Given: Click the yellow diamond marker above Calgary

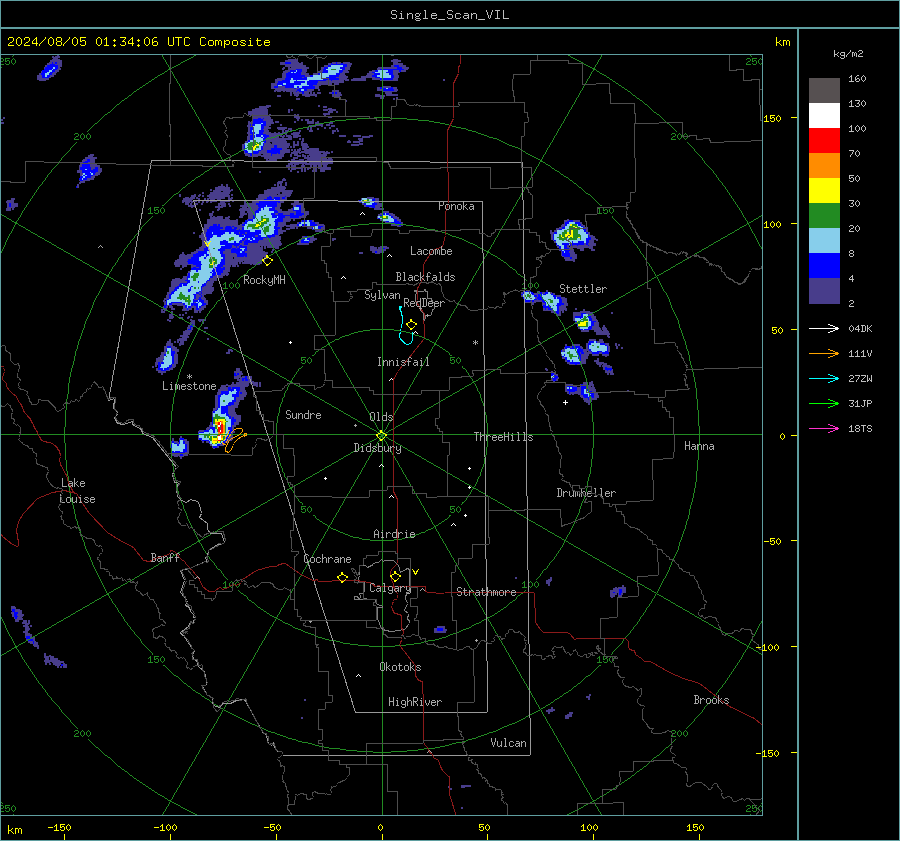Looking at the screenshot, I should pyautogui.click(x=395, y=576).
